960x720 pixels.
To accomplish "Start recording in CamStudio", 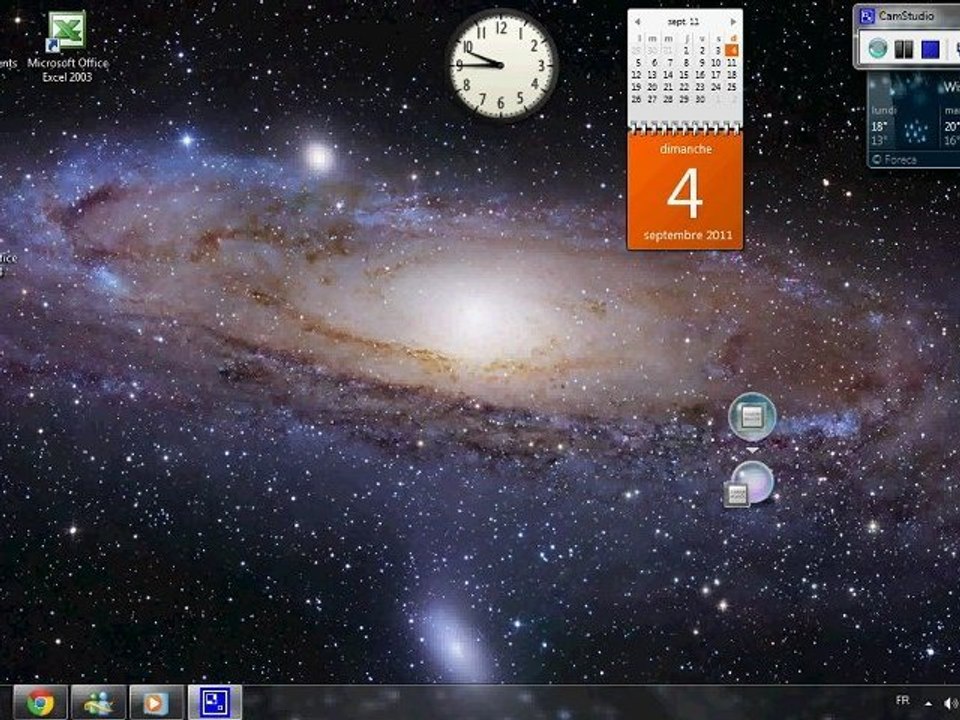I will click(x=878, y=48).
